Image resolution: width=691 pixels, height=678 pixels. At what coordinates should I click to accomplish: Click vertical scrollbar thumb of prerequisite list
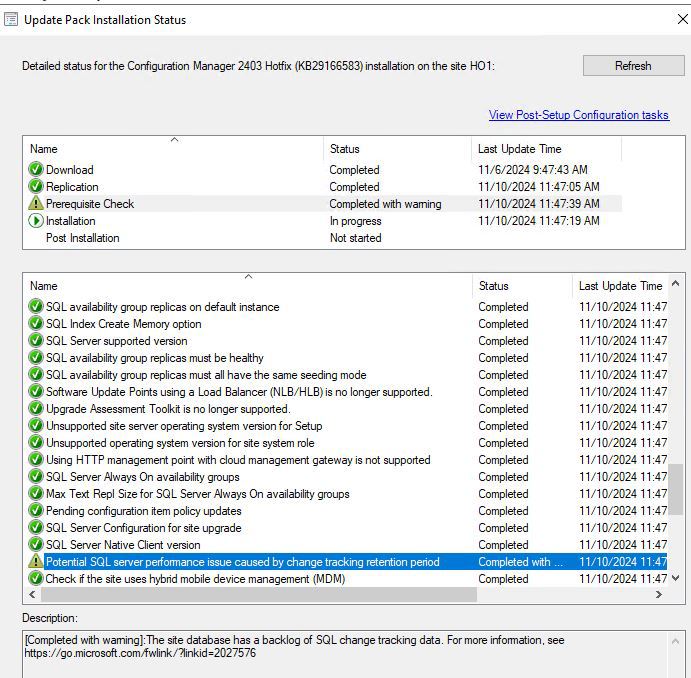tap(676, 489)
